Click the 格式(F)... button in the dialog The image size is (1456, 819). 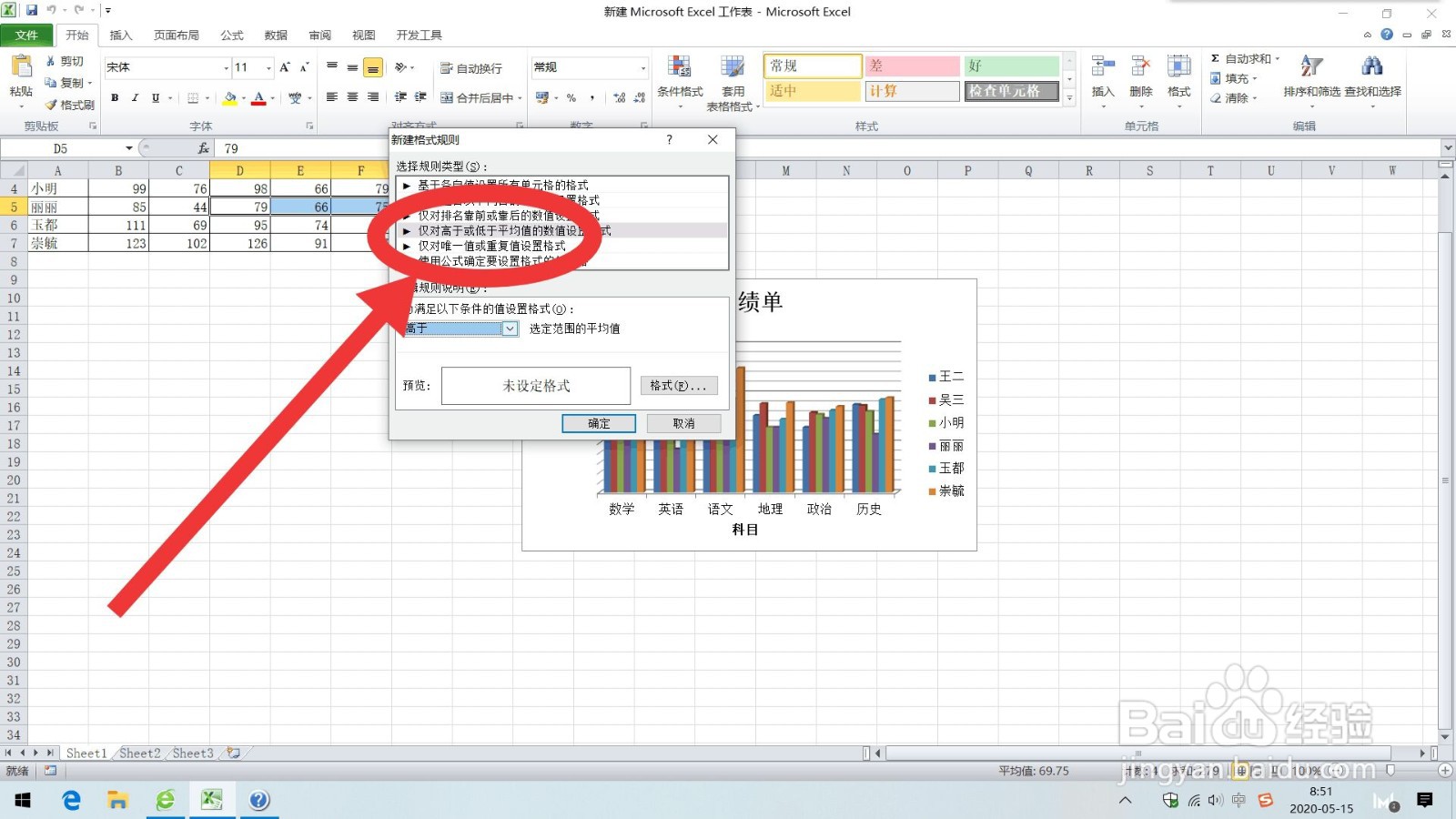(x=679, y=386)
